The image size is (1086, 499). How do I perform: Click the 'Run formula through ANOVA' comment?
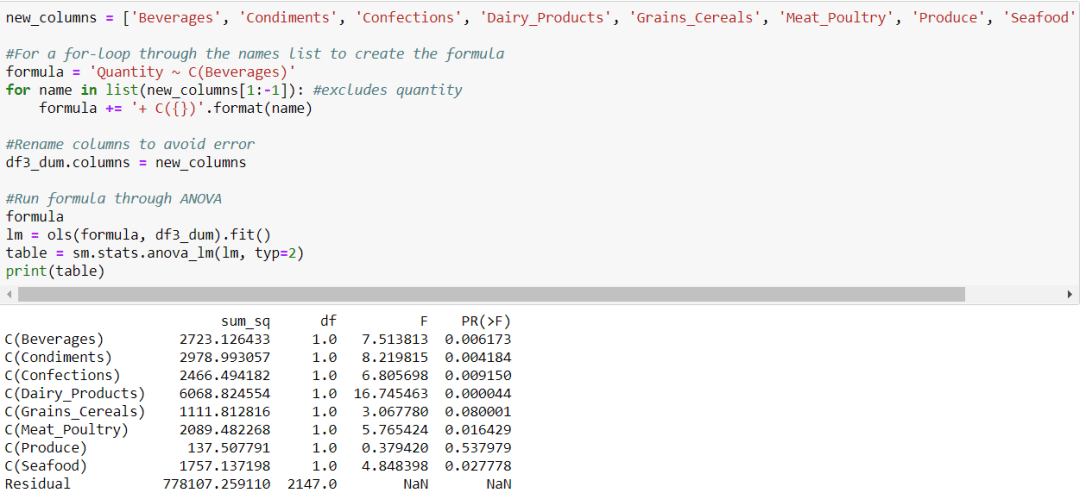pos(113,198)
